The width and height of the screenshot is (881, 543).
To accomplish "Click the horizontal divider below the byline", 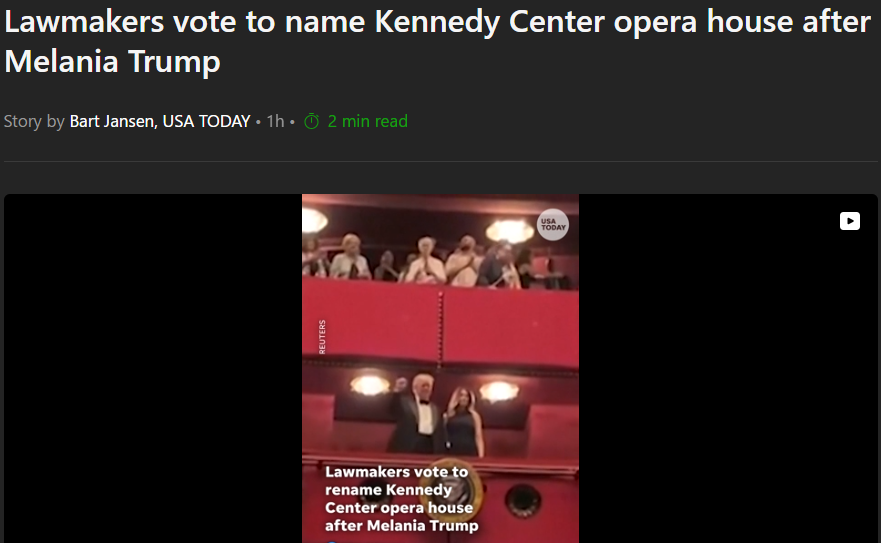I will pos(440,161).
